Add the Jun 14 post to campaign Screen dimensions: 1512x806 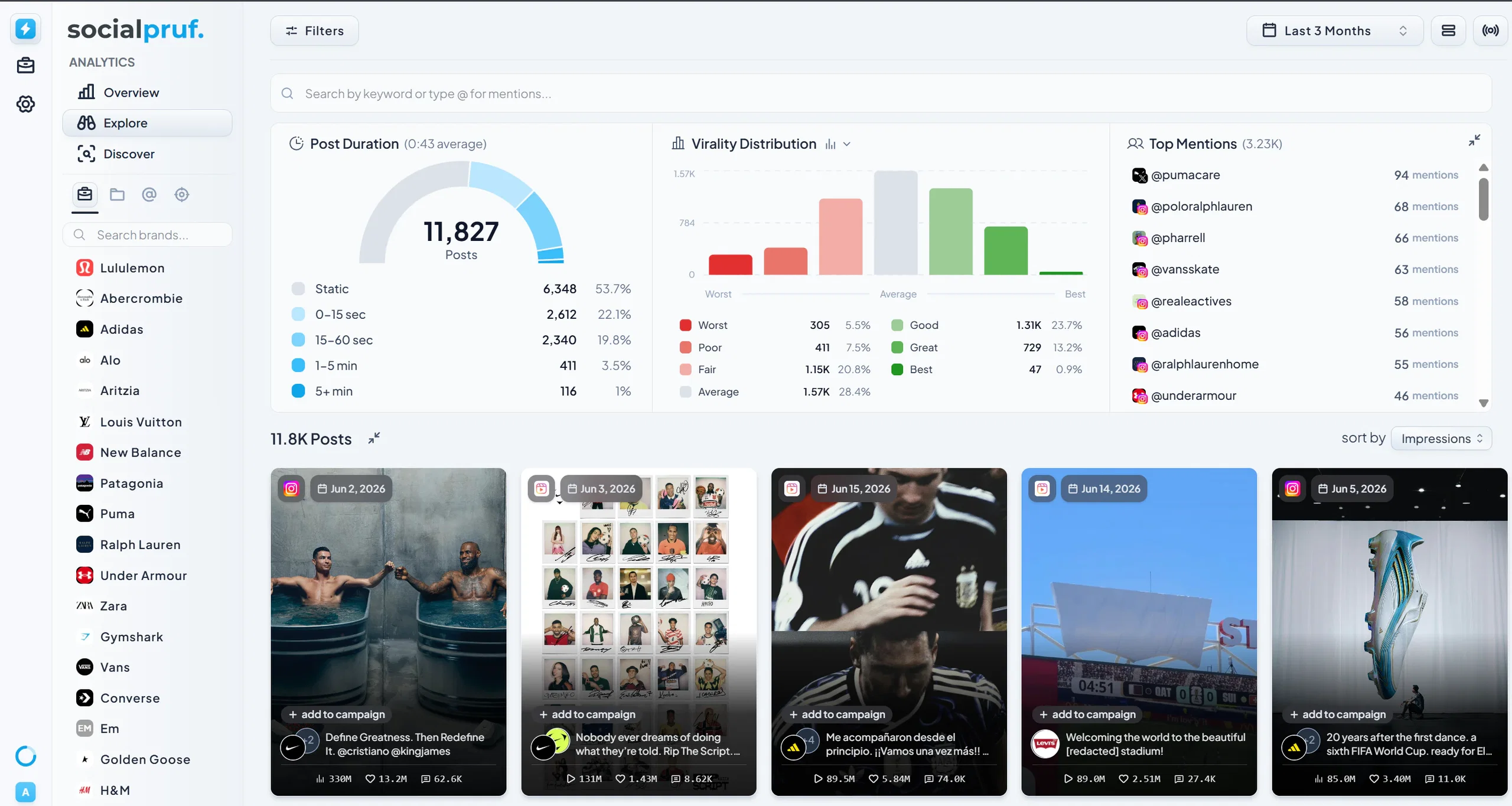(1087, 714)
